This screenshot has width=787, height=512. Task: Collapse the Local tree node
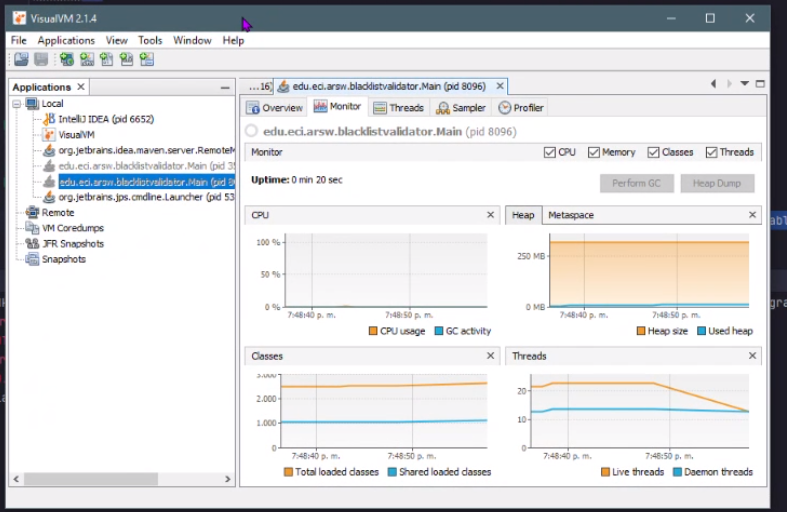pyautogui.click(x=17, y=103)
